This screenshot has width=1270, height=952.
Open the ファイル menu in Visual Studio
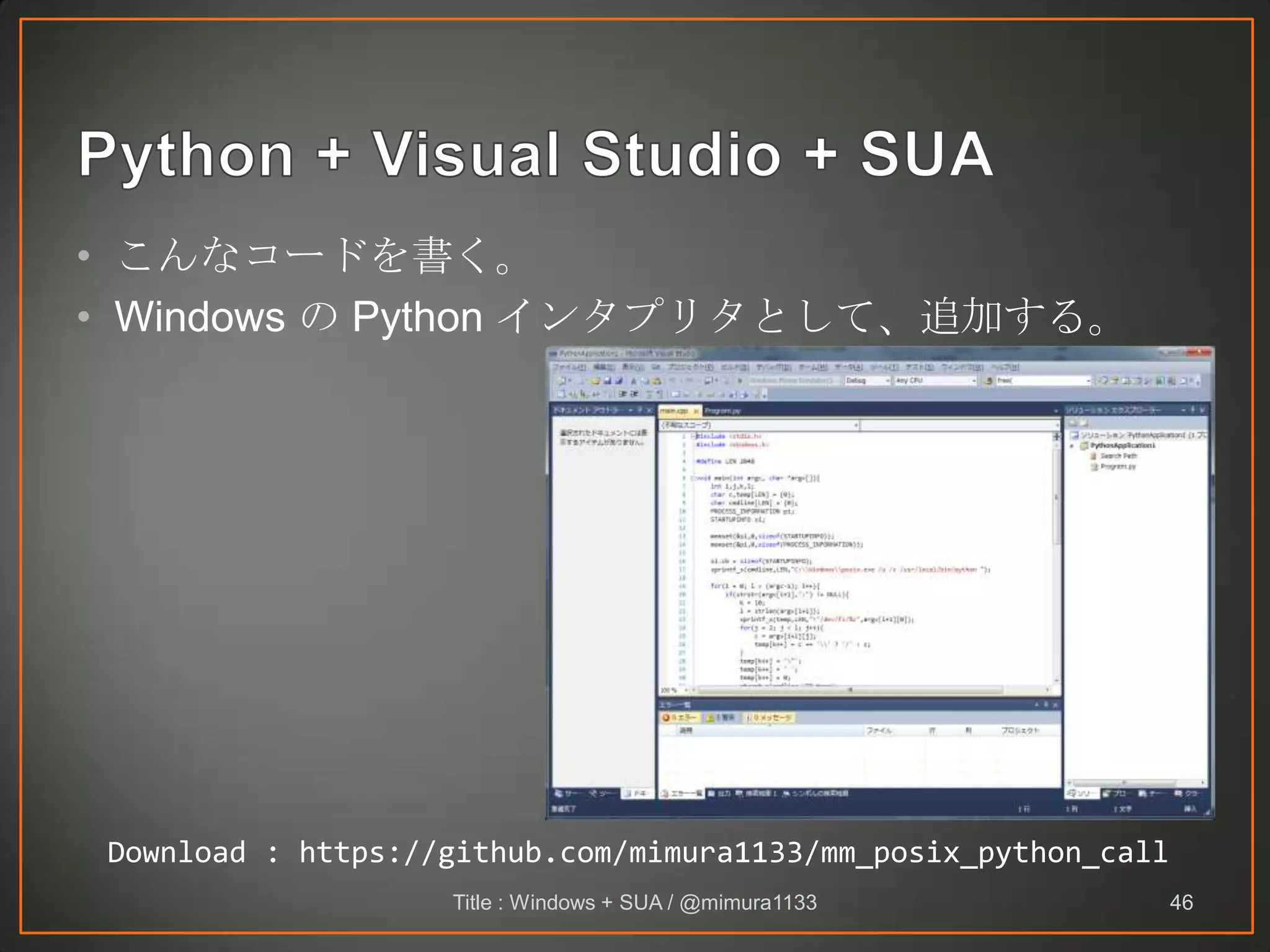click(x=569, y=368)
